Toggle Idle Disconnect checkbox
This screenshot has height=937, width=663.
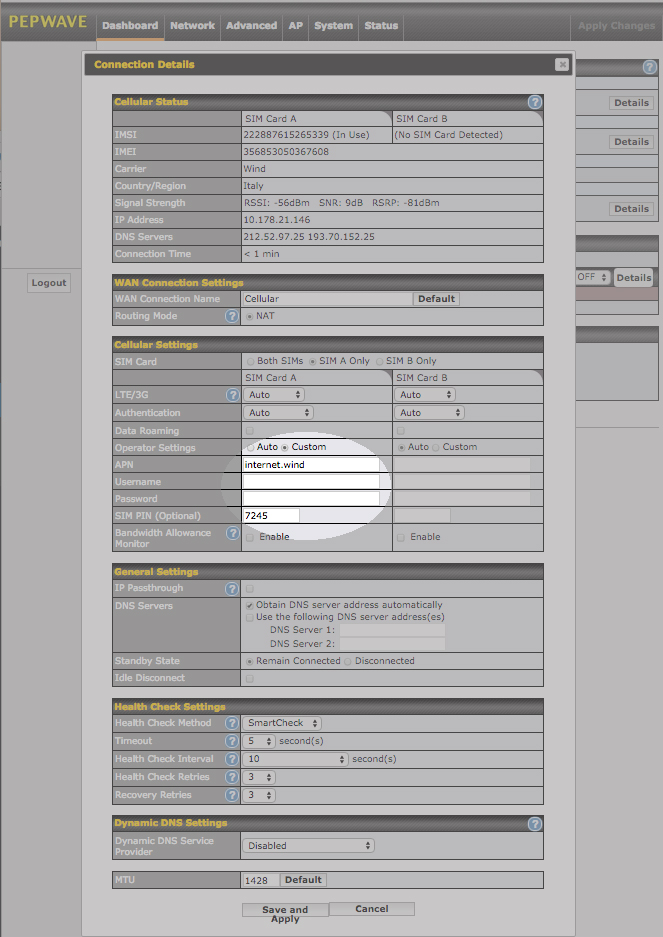pyautogui.click(x=250, y=678)
